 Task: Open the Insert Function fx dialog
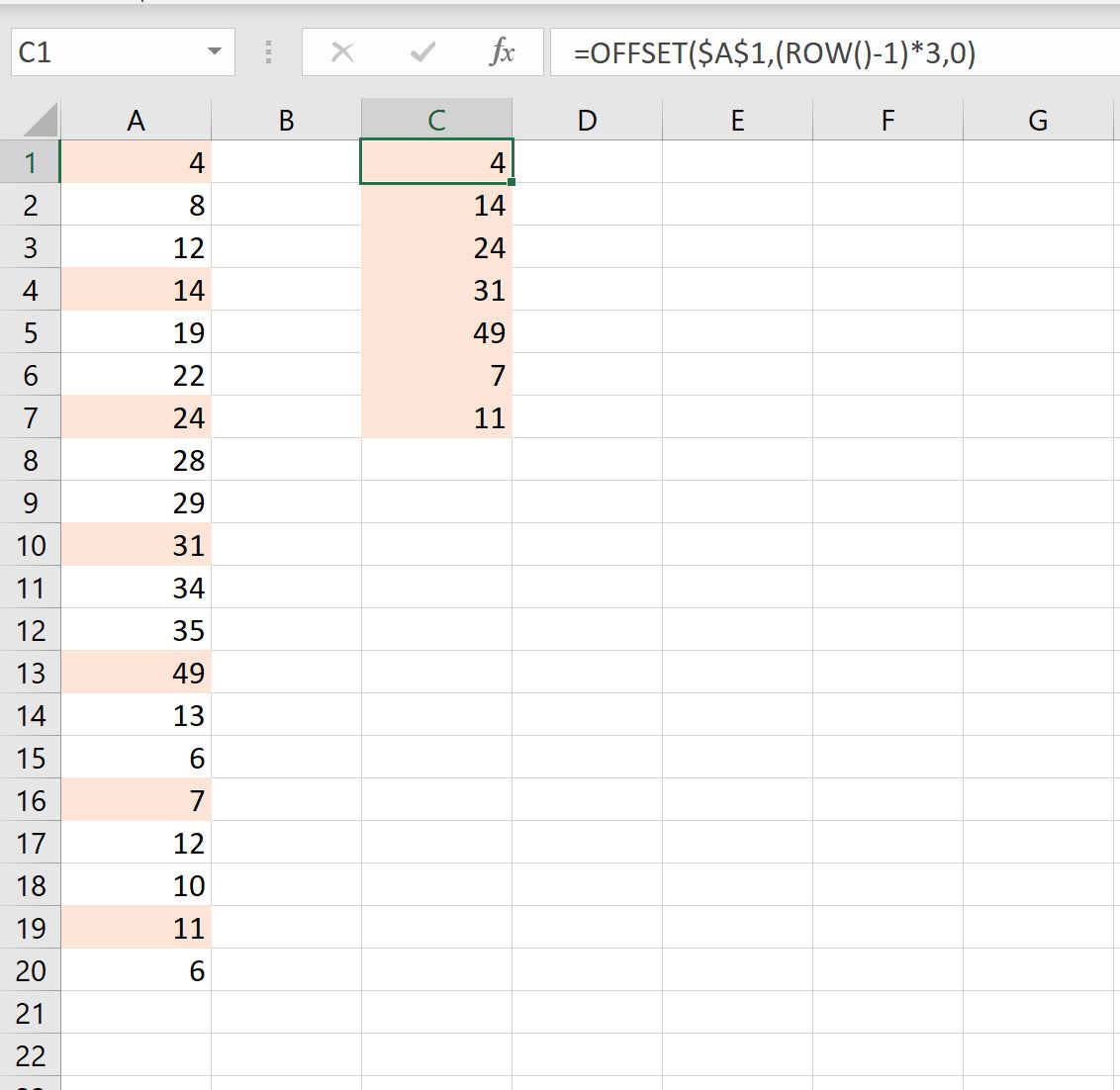pos(503,52)
